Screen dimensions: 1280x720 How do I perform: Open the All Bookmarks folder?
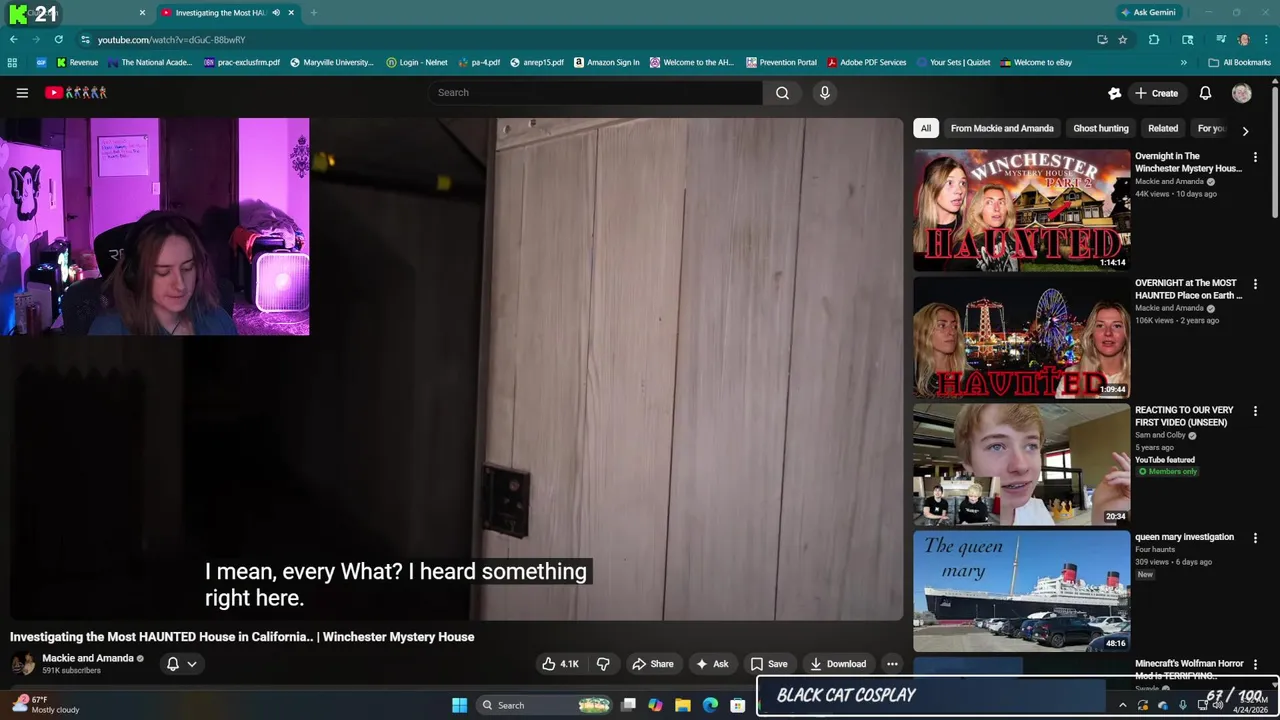[1239, 62]
